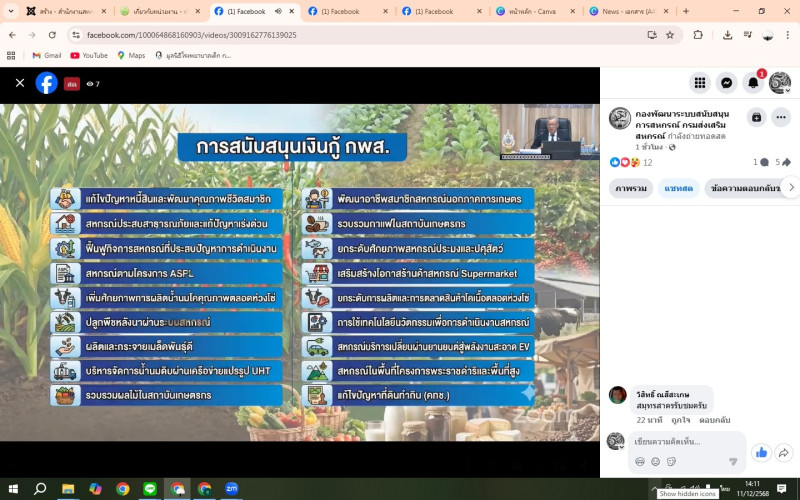Bookmark this page with the star icon
The width and height of the screenshot is (800, 500).
(670, 34)
